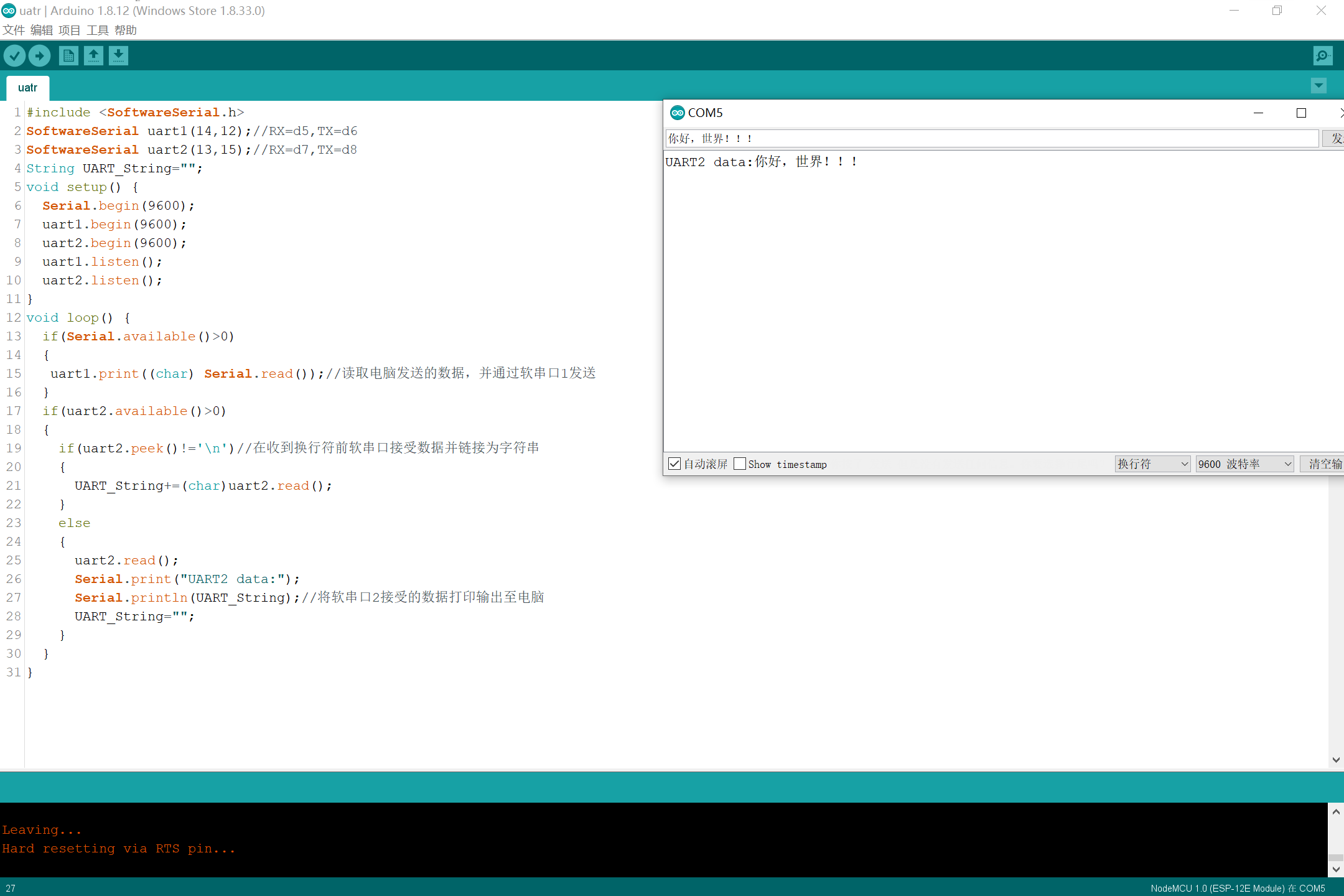
Task: Select the uatr sketch tab
Action: click(x=27, y=88)
